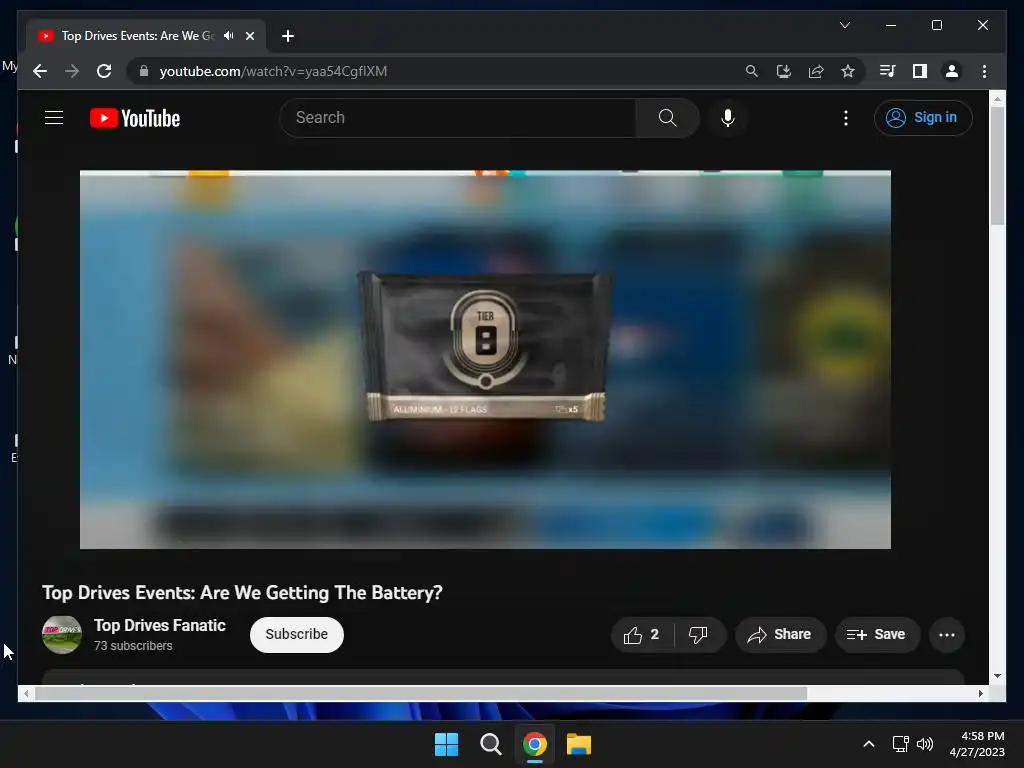Open Chrome tab search dropdown chevron
1024x768 pixels.
pyautogui.click(x=844, y=25)
